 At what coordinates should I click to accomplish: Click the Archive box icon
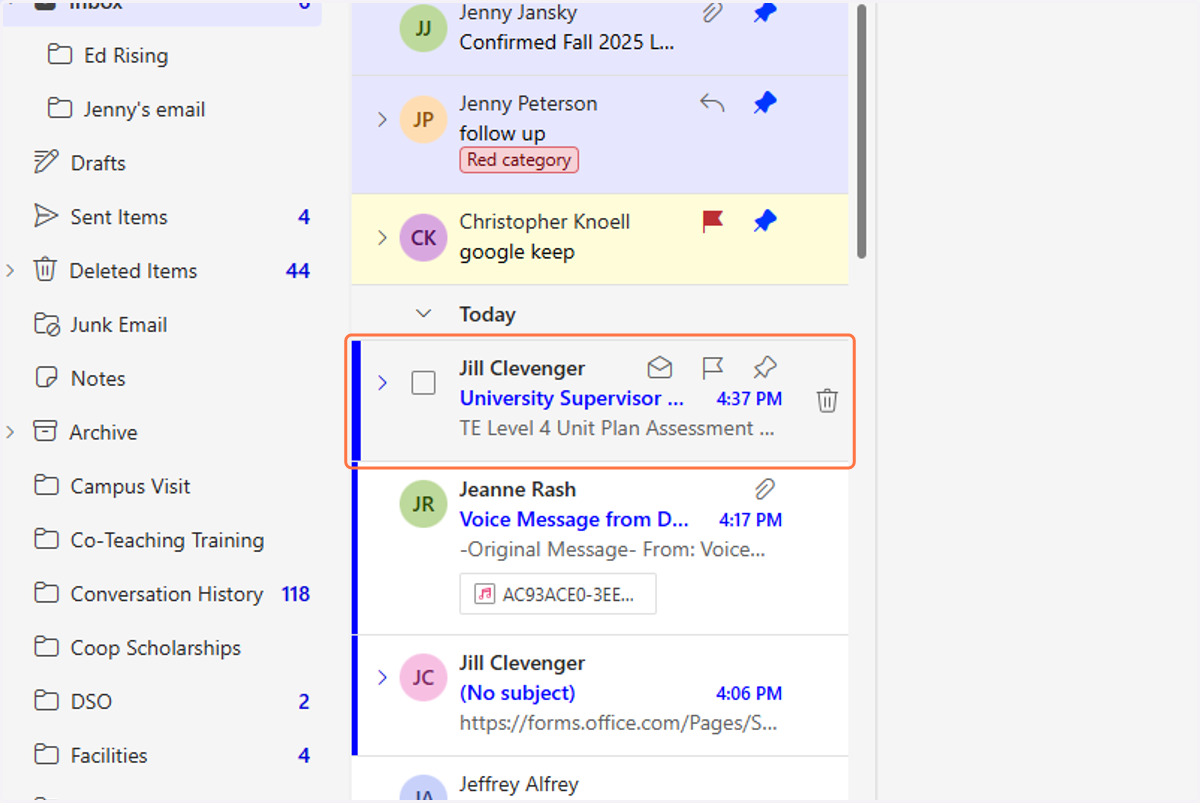45,432
